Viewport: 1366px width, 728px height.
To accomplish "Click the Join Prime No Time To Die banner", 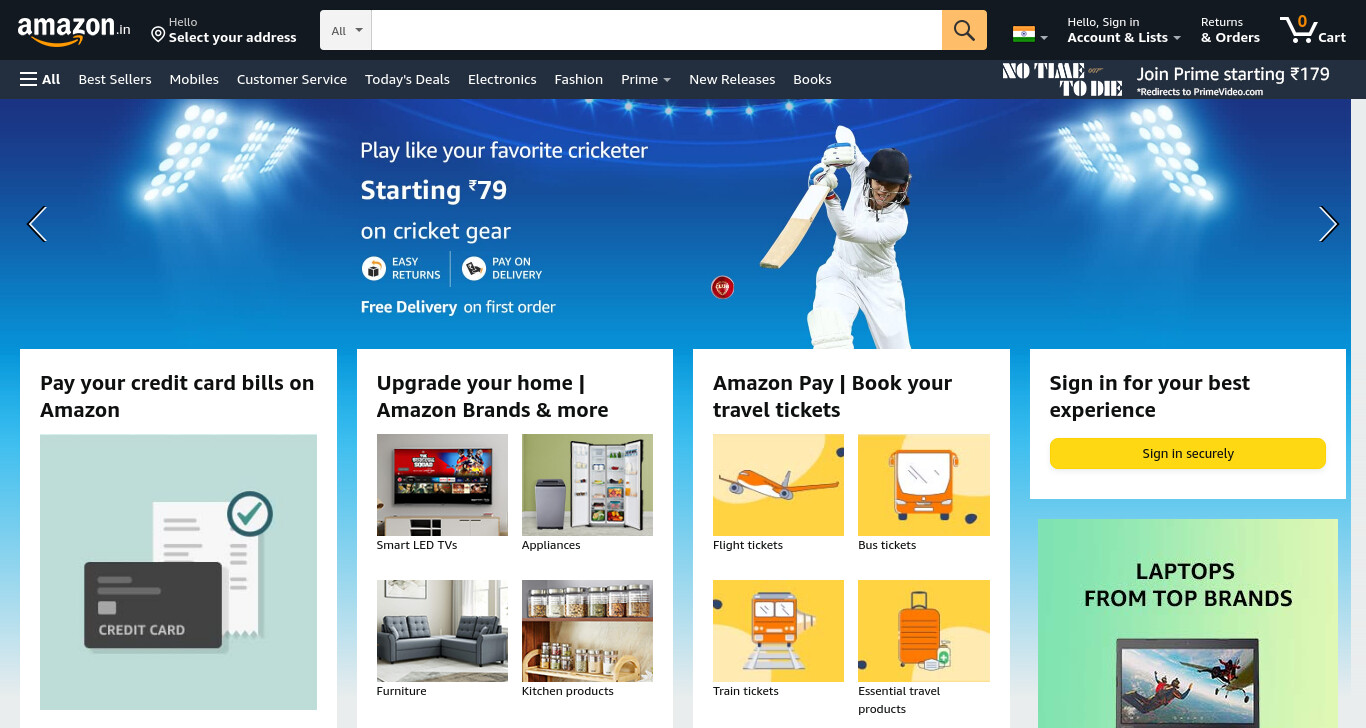I will click(x=1166, y=79).
